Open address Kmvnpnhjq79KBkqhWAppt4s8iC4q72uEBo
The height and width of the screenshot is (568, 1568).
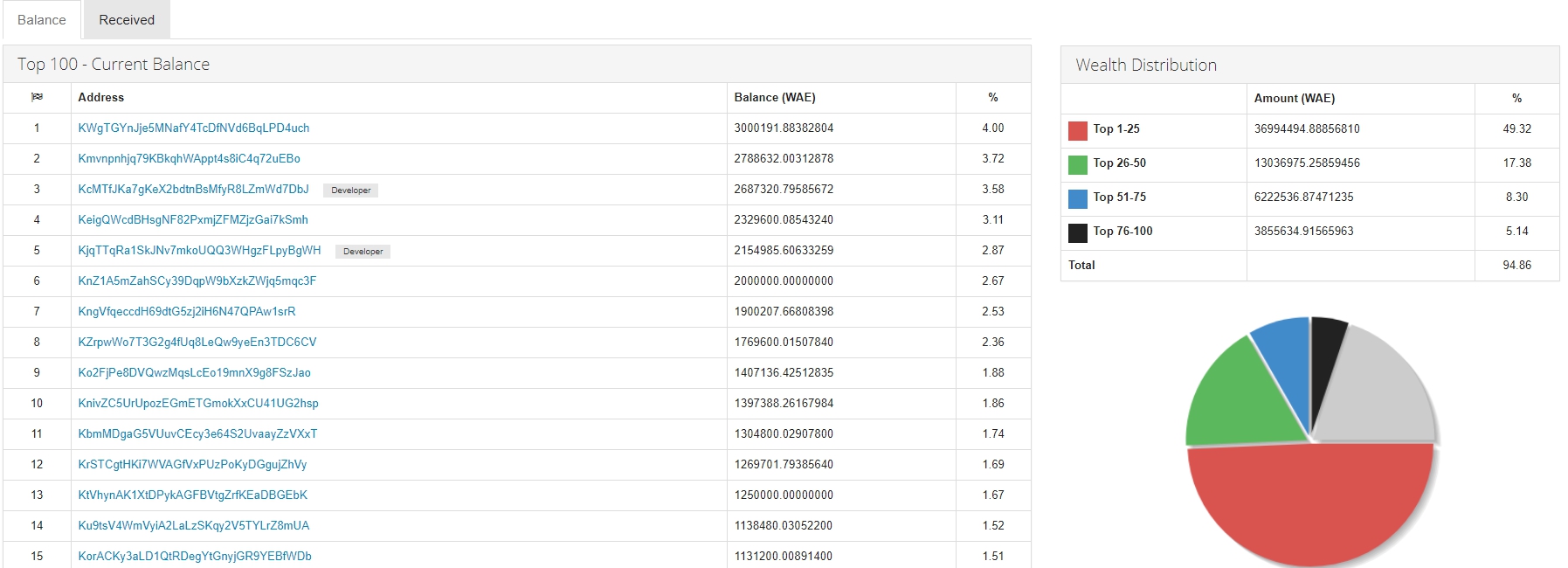189,158
